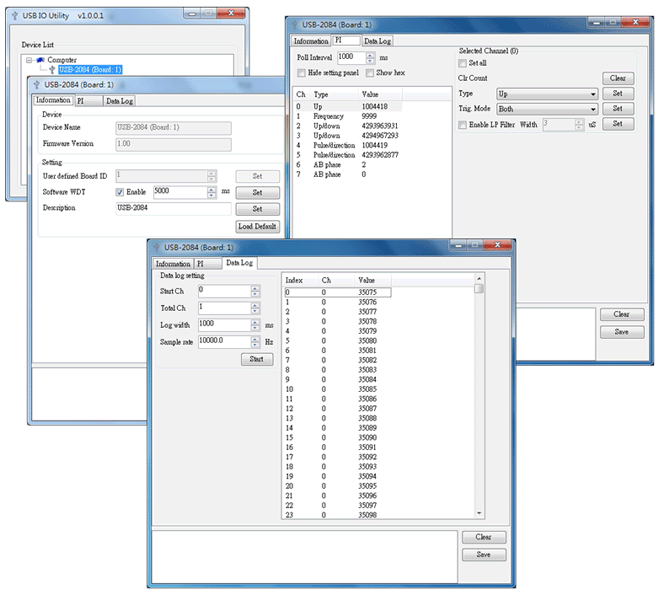Open the Type dropdown showing Up
Image resolution: width=664 pixels, height=595 pixels.
click(547, 94)
